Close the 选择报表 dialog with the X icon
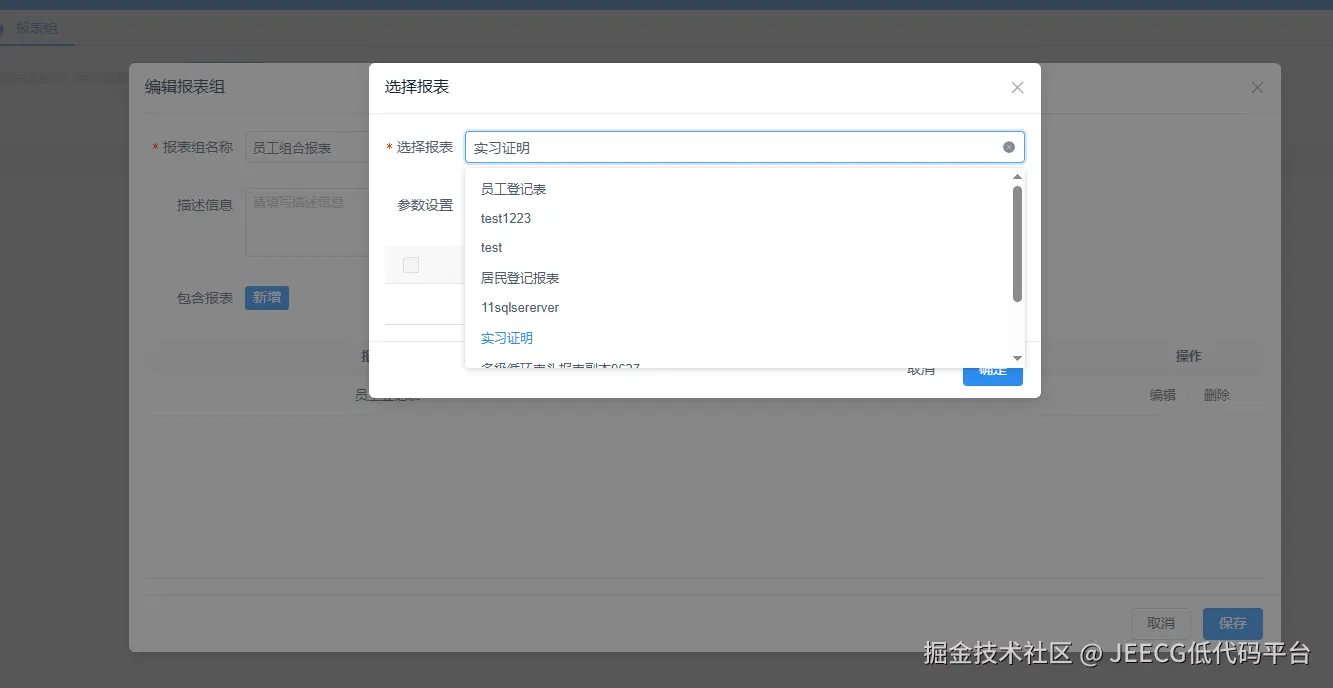 (1017, 87)
